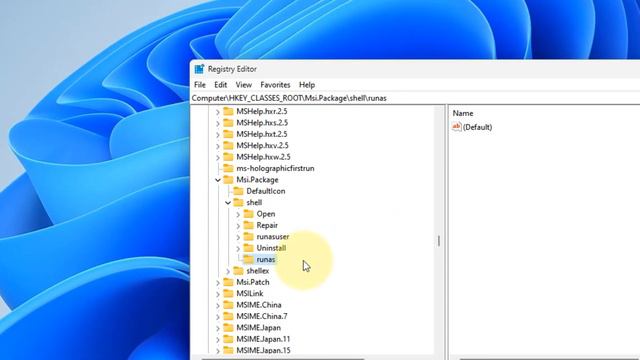Click the shellex folder icon
Screen dimensions: 640x360
click(238, 271)
